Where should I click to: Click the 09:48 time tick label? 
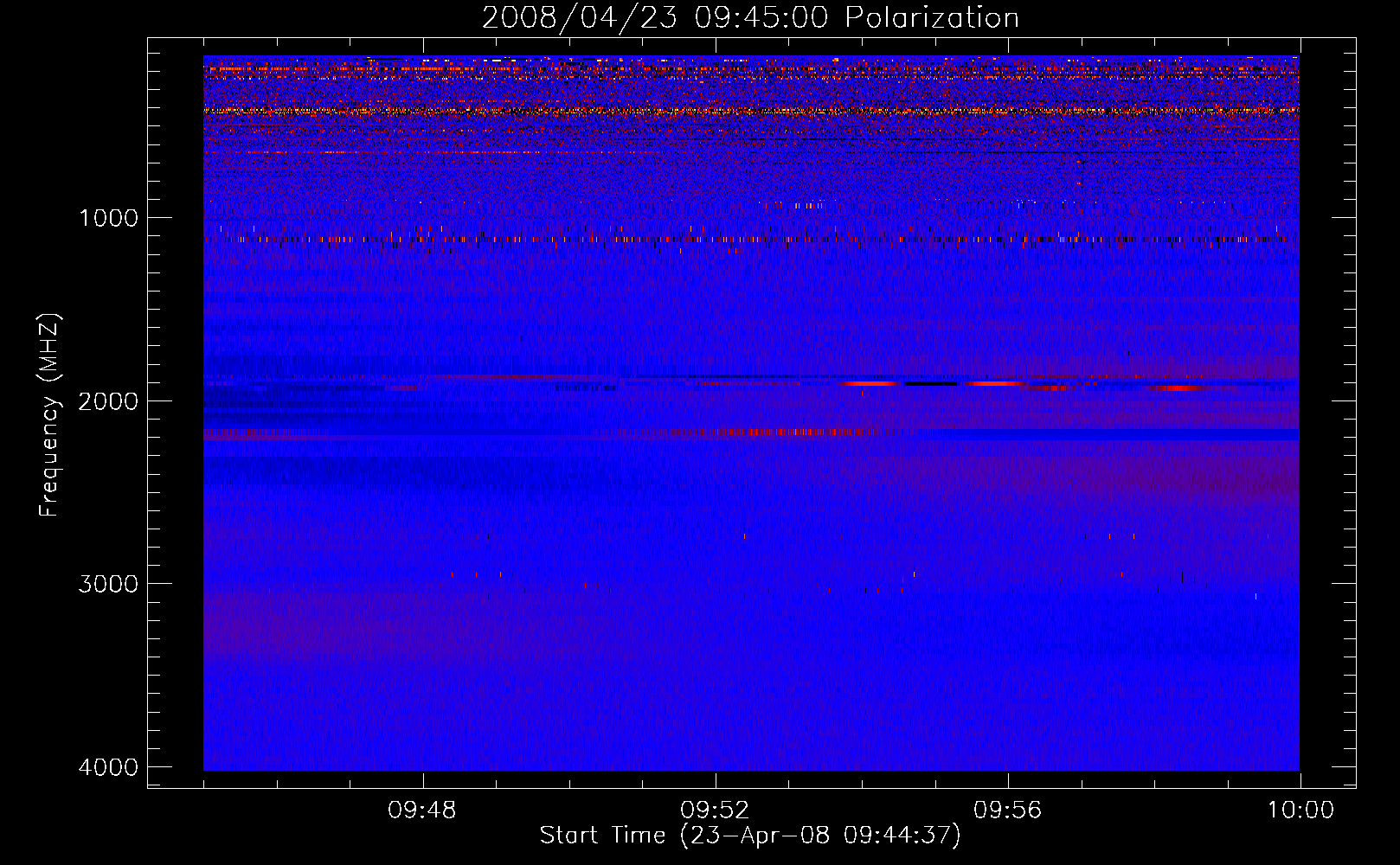click(x=422, y=811)
